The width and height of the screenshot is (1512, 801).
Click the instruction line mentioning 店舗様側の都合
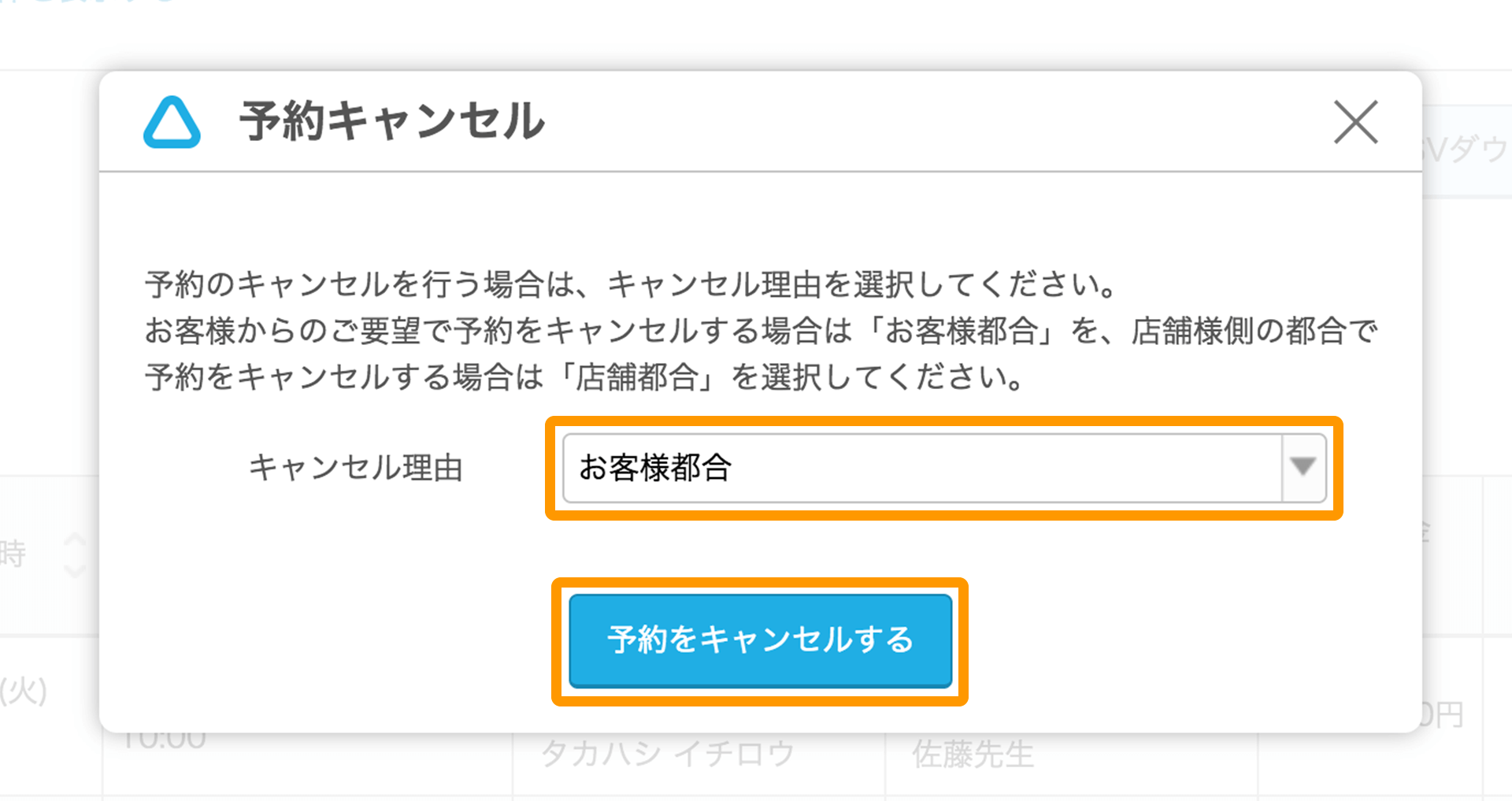760,331
